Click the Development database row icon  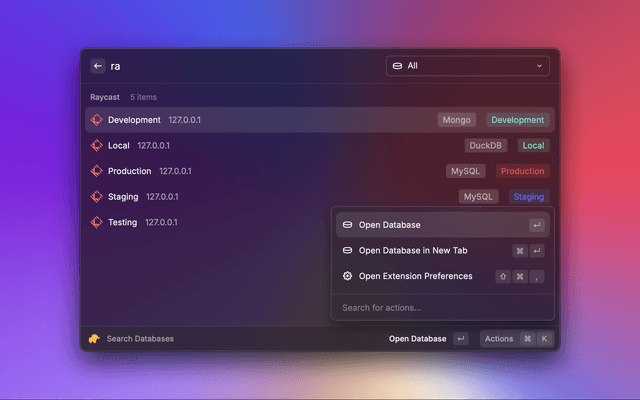[97, 120]
